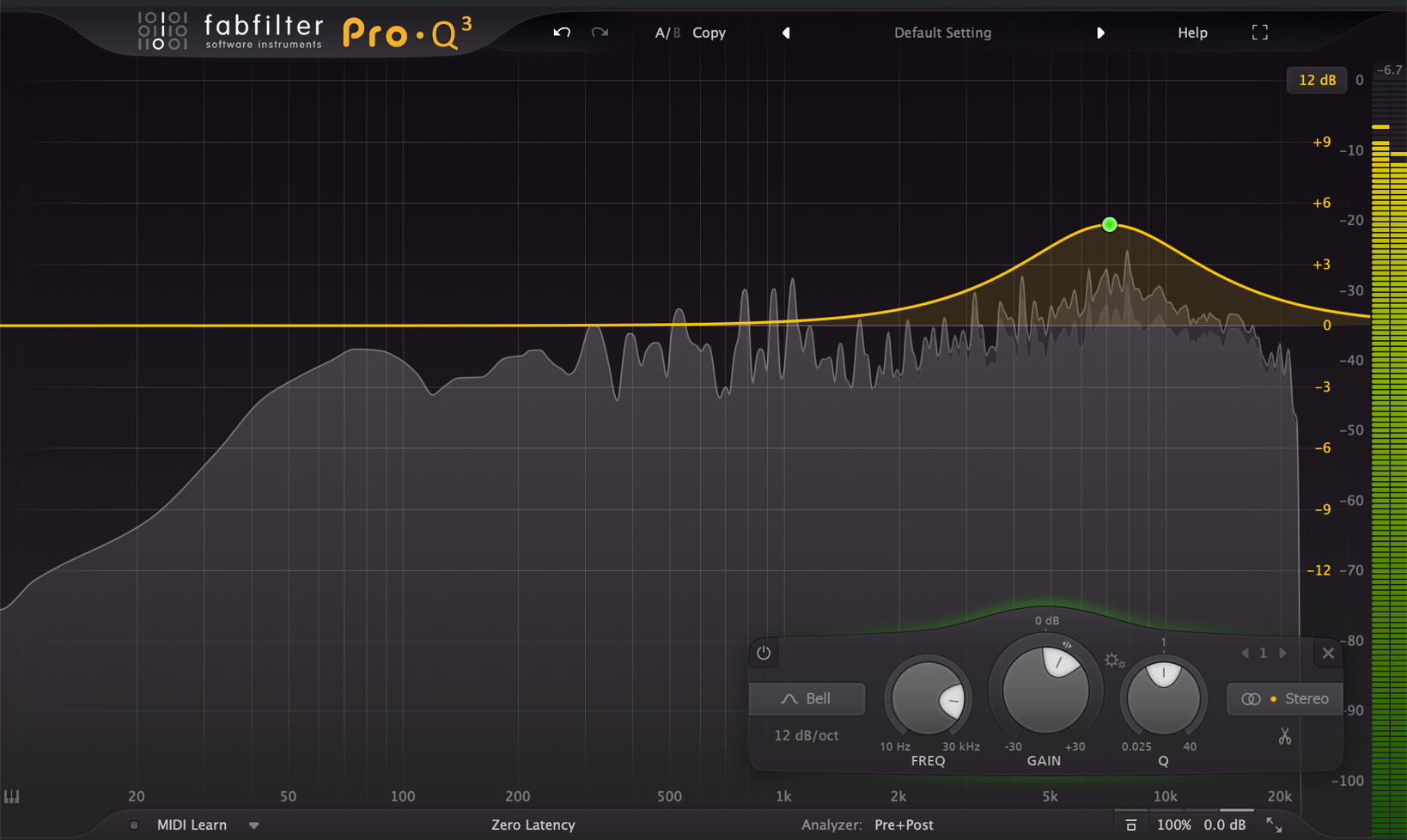Bypass band with power button
Screen dimensions: 1407x840
coord(764,653)
